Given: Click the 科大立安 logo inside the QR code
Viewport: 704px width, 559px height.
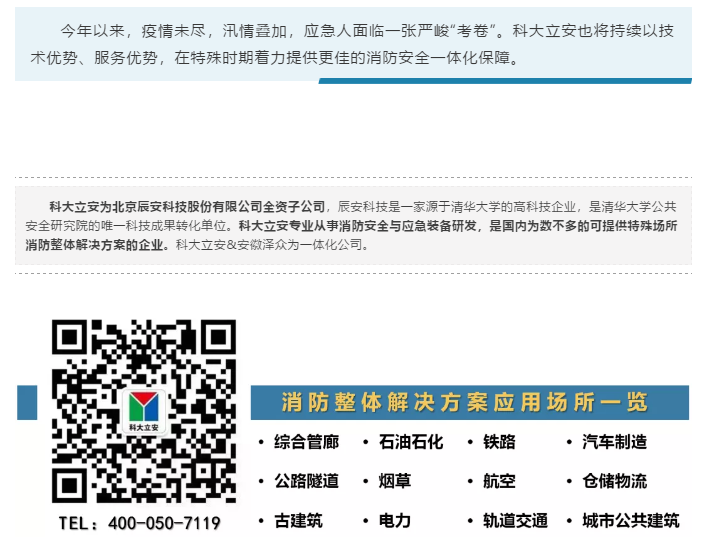Looking at the screenshot, I should click(x=144, y=411).
